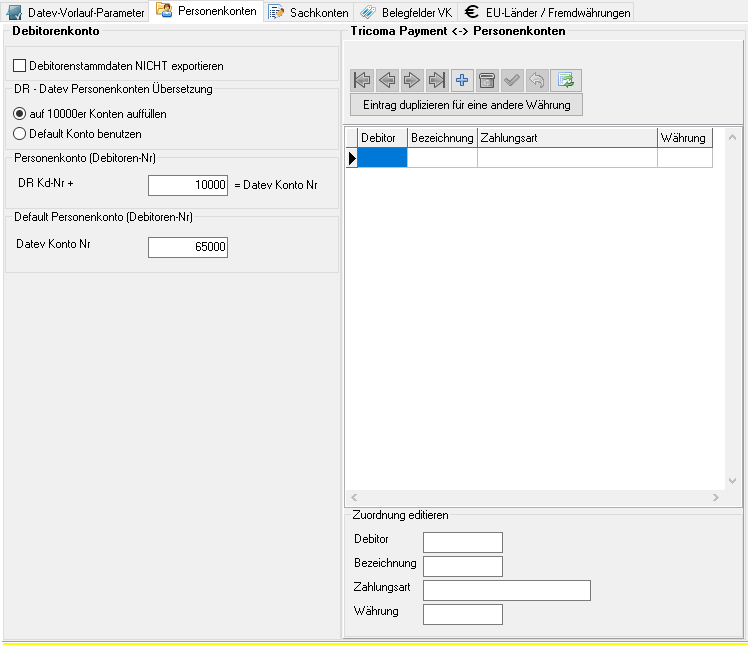
Task: Go to previous record arrow
Action: (x=387, y=81)
